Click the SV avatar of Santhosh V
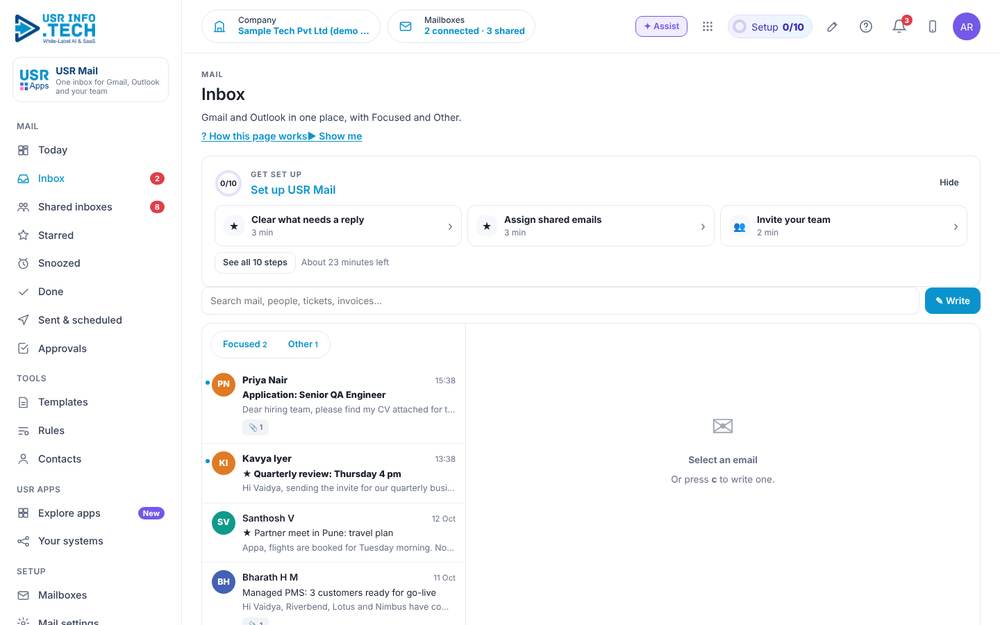Screen dimensions: 1000x625 point(223,522)
